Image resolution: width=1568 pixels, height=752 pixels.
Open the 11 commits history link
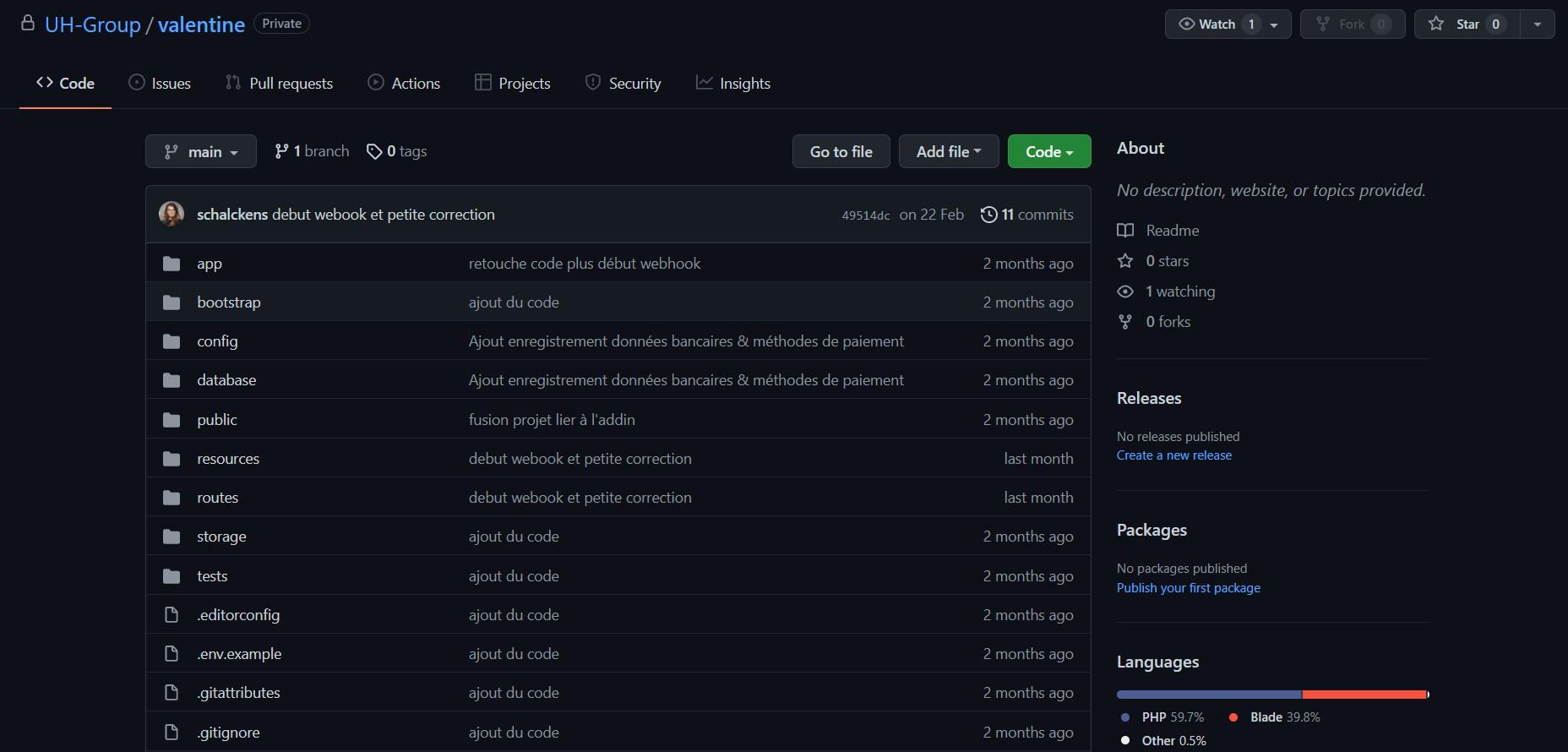tap(1027, 215)
